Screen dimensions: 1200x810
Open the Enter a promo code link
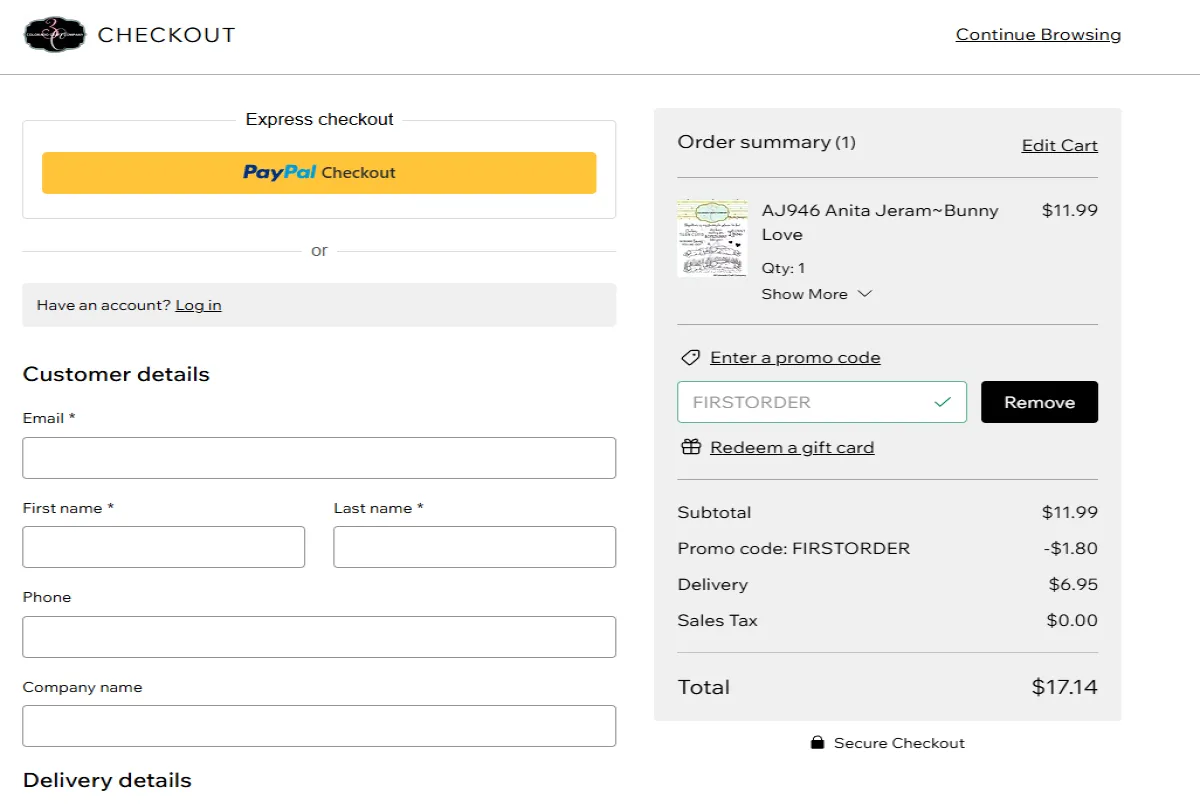[795, 357]
